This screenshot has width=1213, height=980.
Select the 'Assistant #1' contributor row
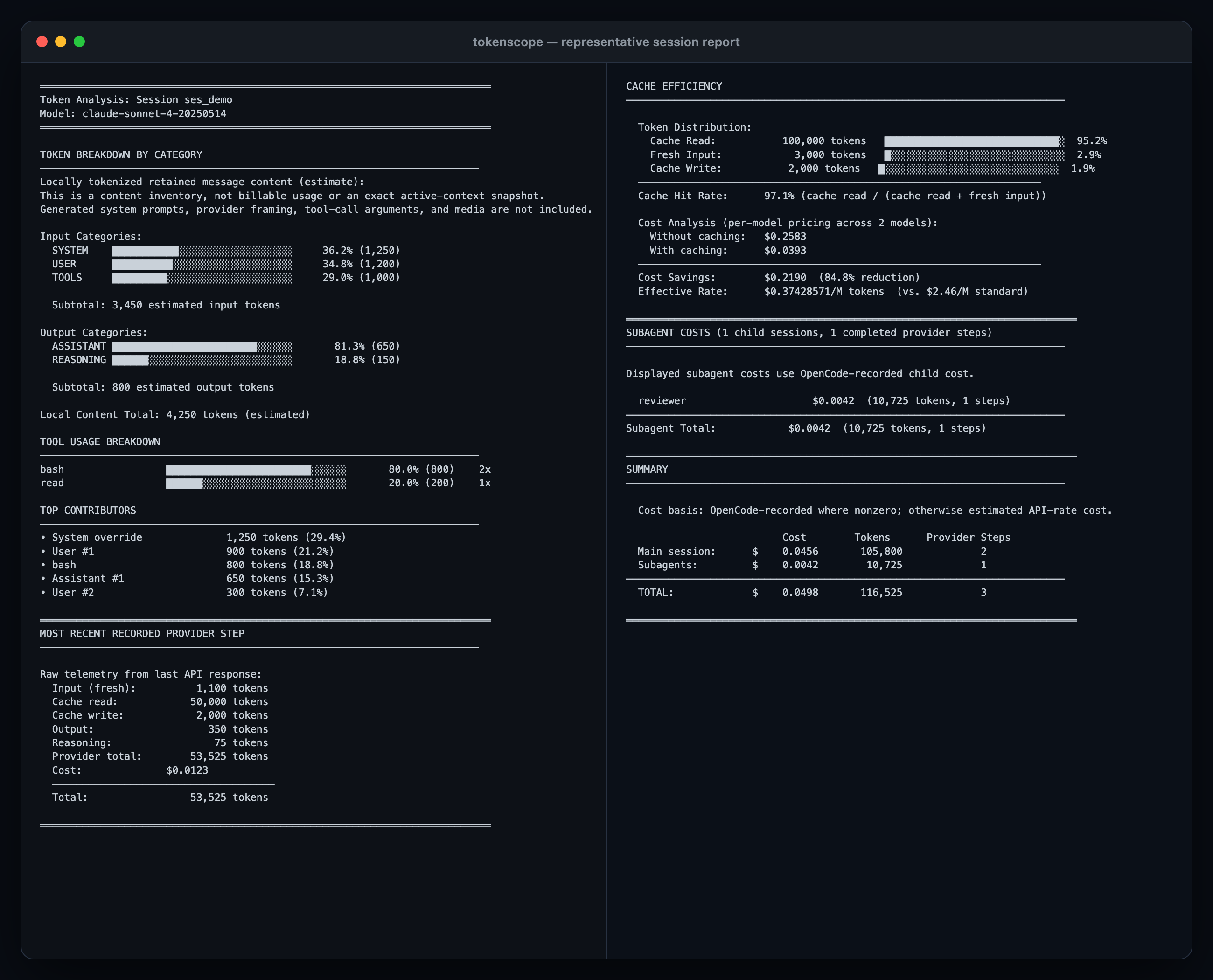(187, 579)
